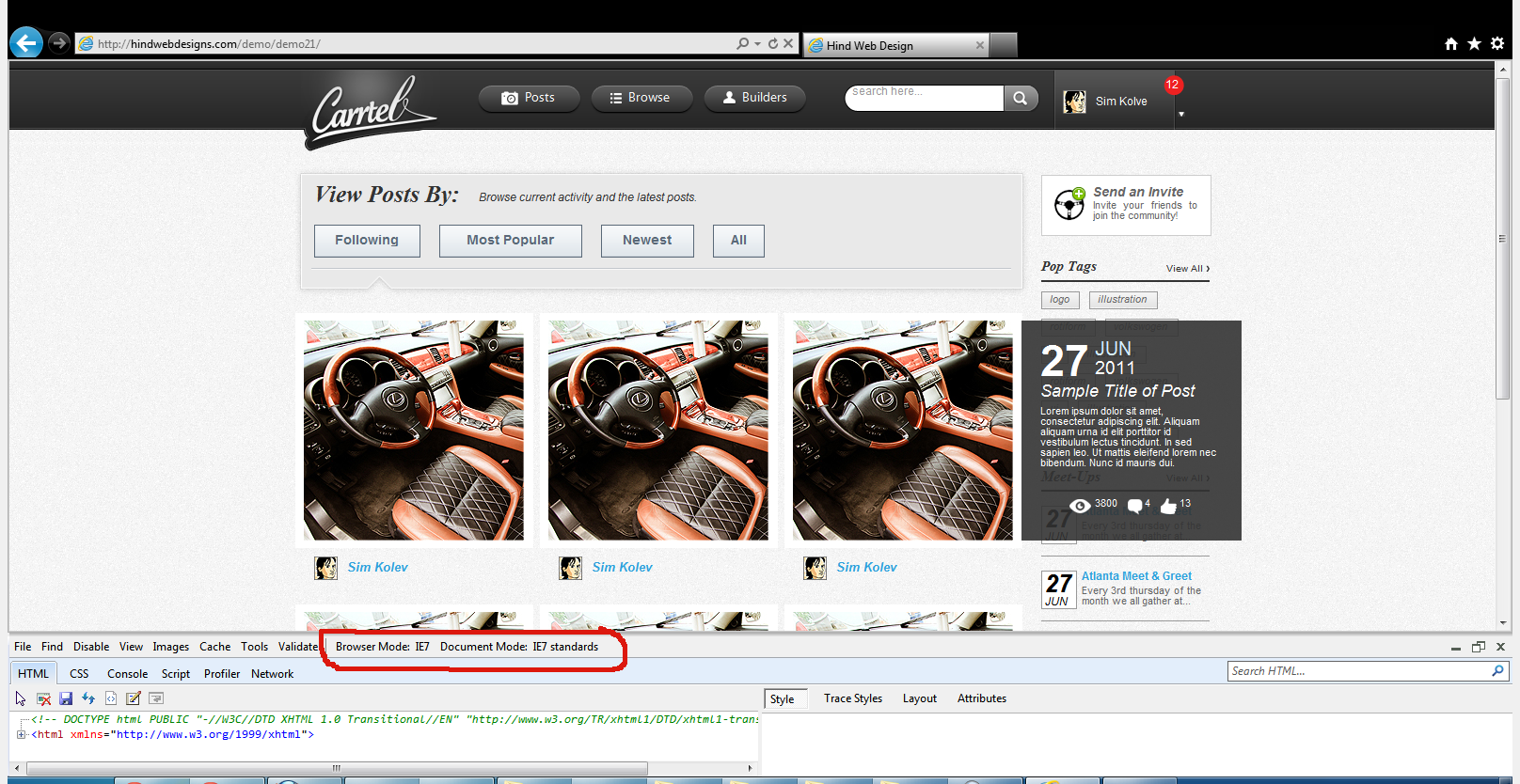The width and height of the screenshot is (1520, 784).
Task: Open Favorites star icon
Action: pos(1474,43)
